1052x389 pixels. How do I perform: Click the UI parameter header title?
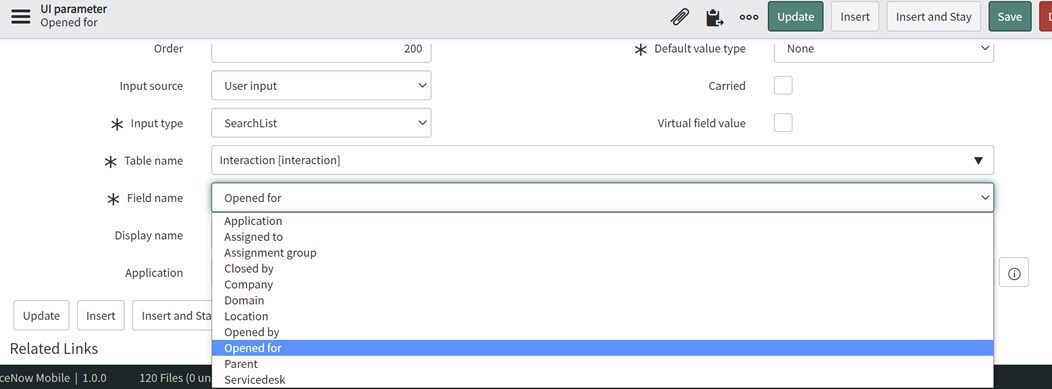tap(74, 9)
